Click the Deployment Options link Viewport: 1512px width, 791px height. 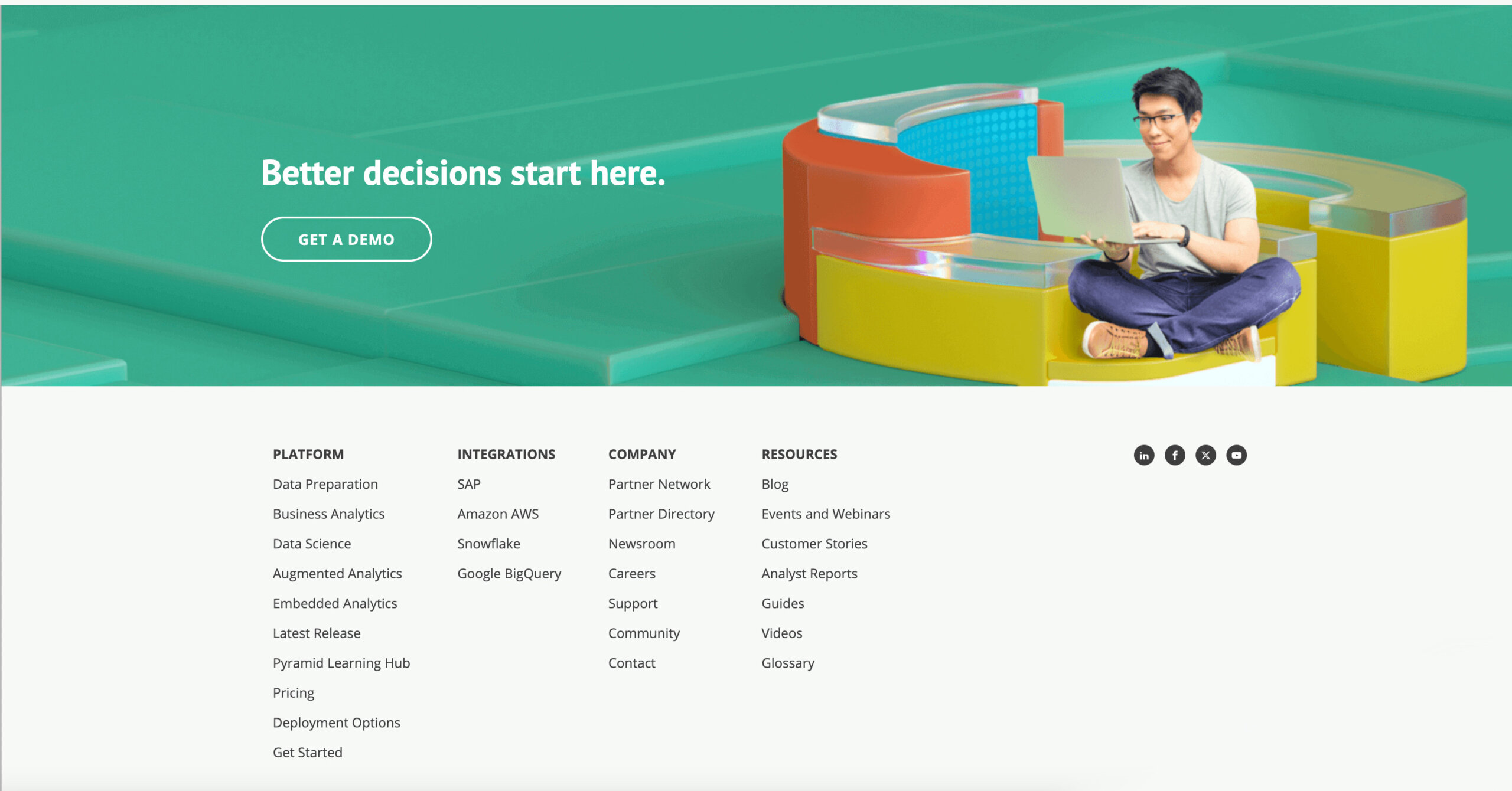coord(336,722)
